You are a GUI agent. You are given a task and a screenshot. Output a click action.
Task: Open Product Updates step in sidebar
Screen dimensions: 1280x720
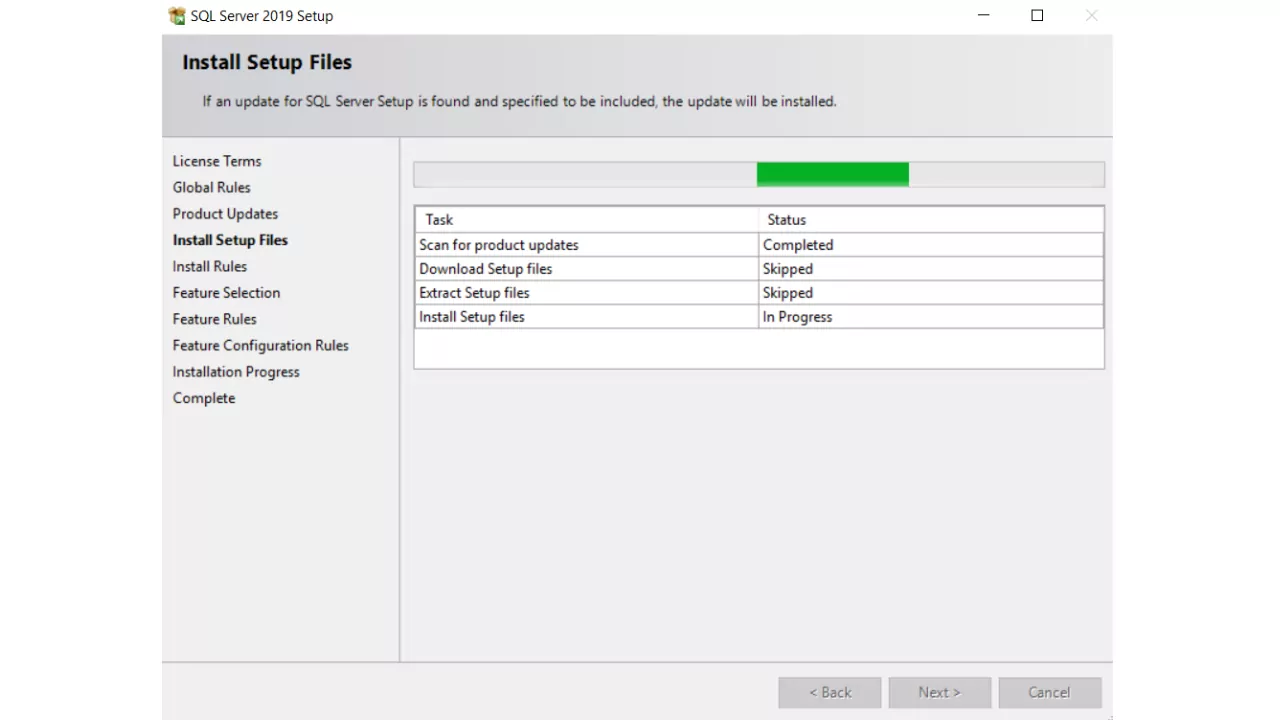[225, 214]
